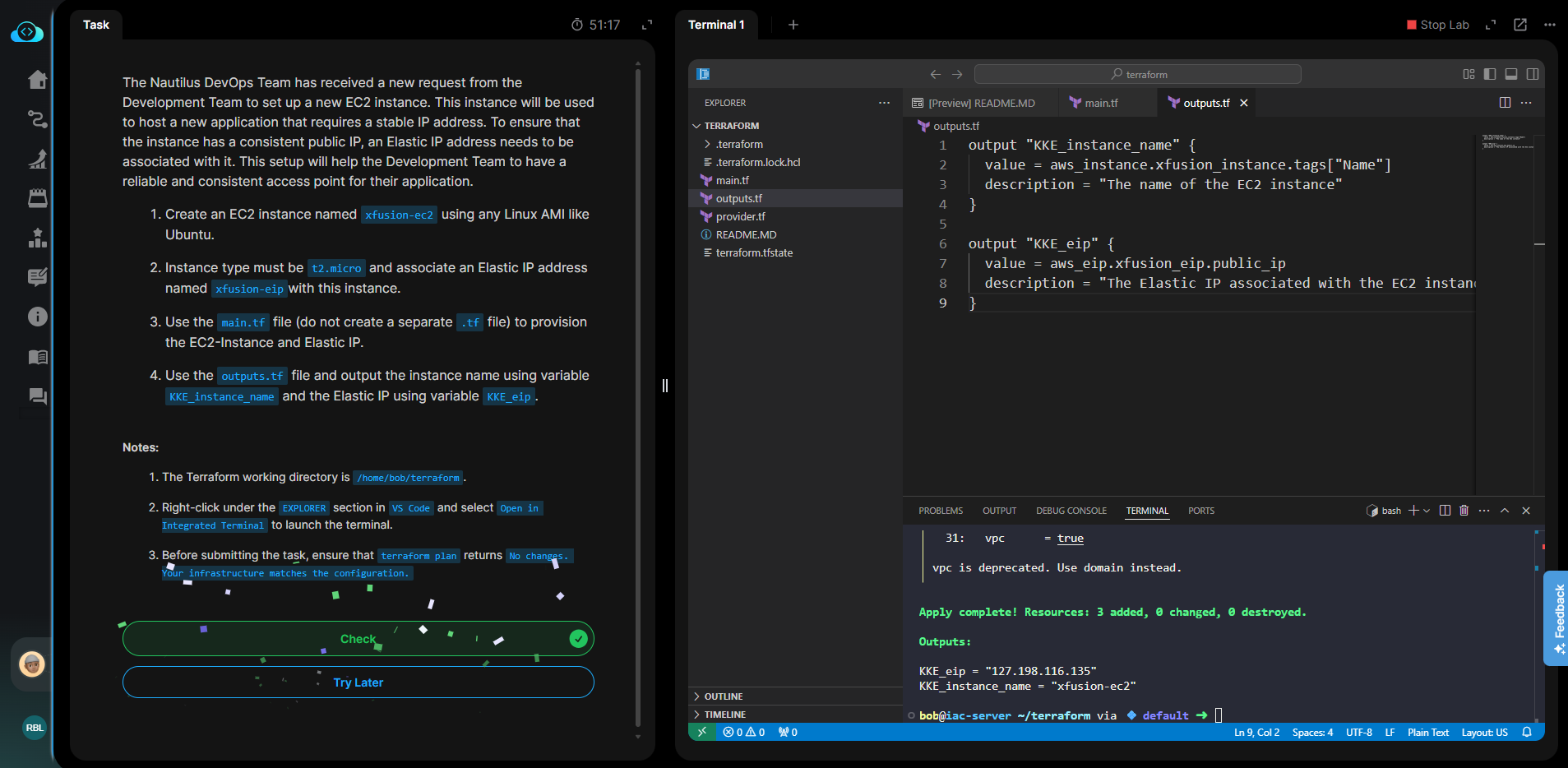Expand the OUTLINE section
This screenshot has width=1568, height=768.
pyautogui.click(x=723, y=696)
